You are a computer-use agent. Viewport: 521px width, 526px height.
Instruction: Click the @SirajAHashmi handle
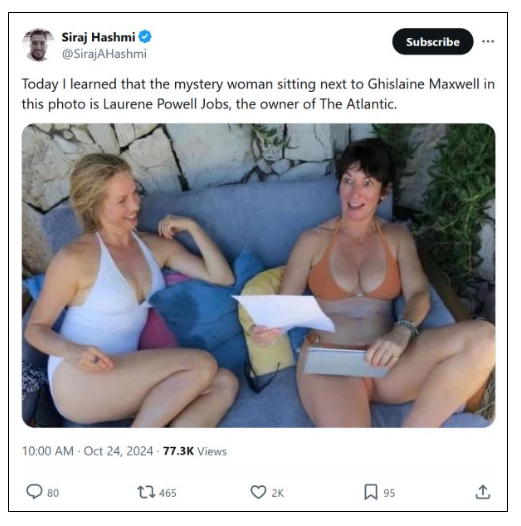click(104, 54)
